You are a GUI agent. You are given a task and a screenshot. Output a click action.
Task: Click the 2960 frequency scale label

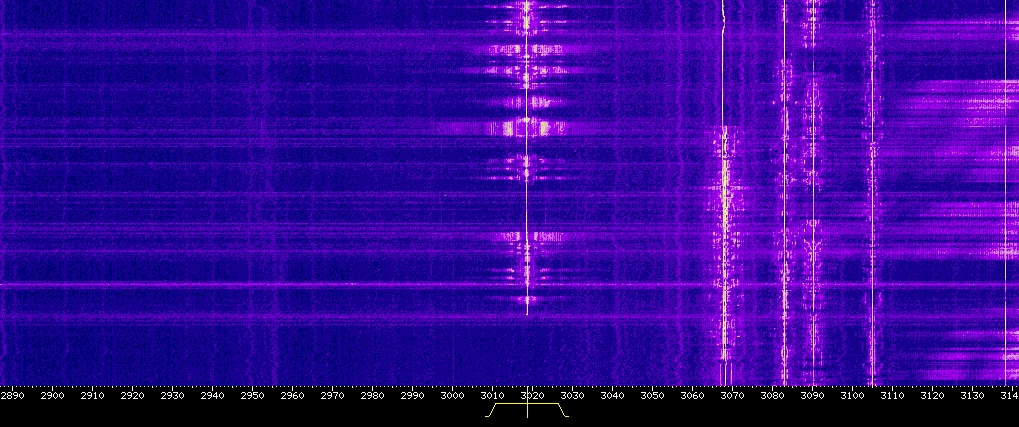coord(292,395)
